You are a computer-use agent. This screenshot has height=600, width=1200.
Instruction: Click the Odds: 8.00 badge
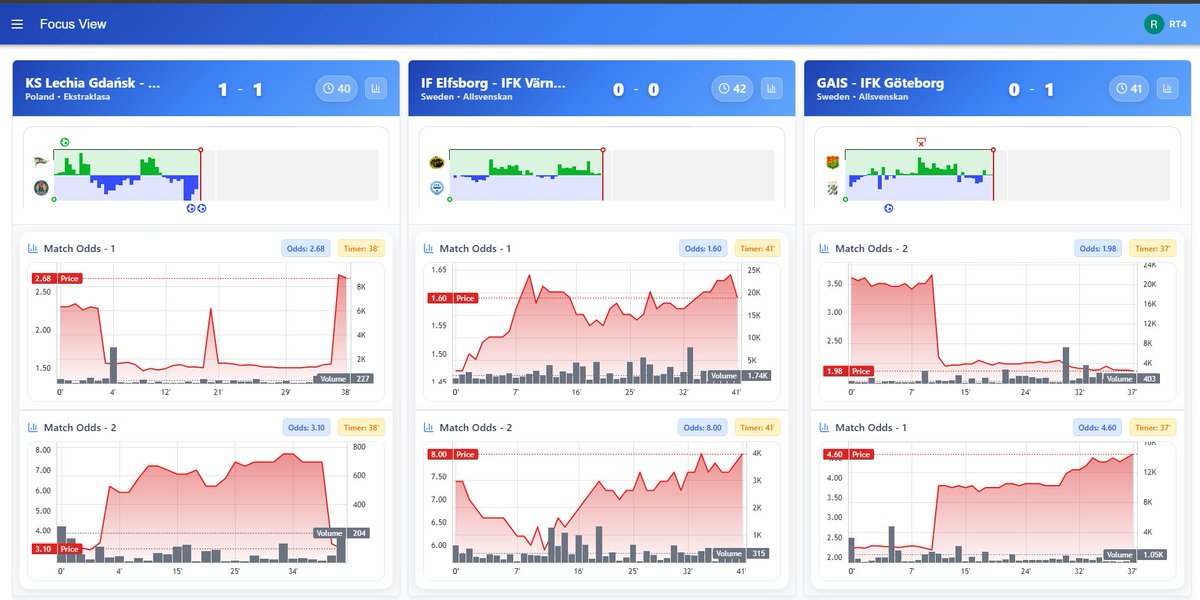coord(702,427)
